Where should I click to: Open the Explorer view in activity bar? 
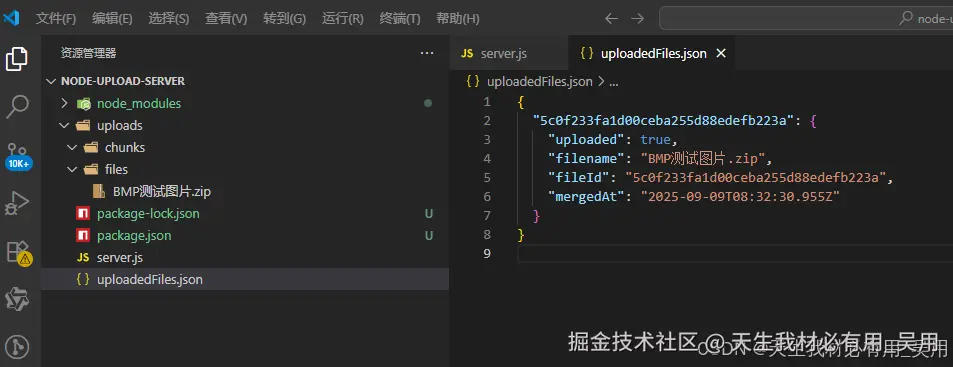pos(16,59)
